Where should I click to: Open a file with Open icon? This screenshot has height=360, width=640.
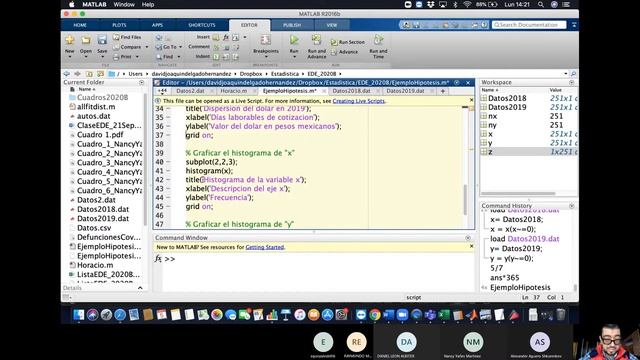point(86,40)
